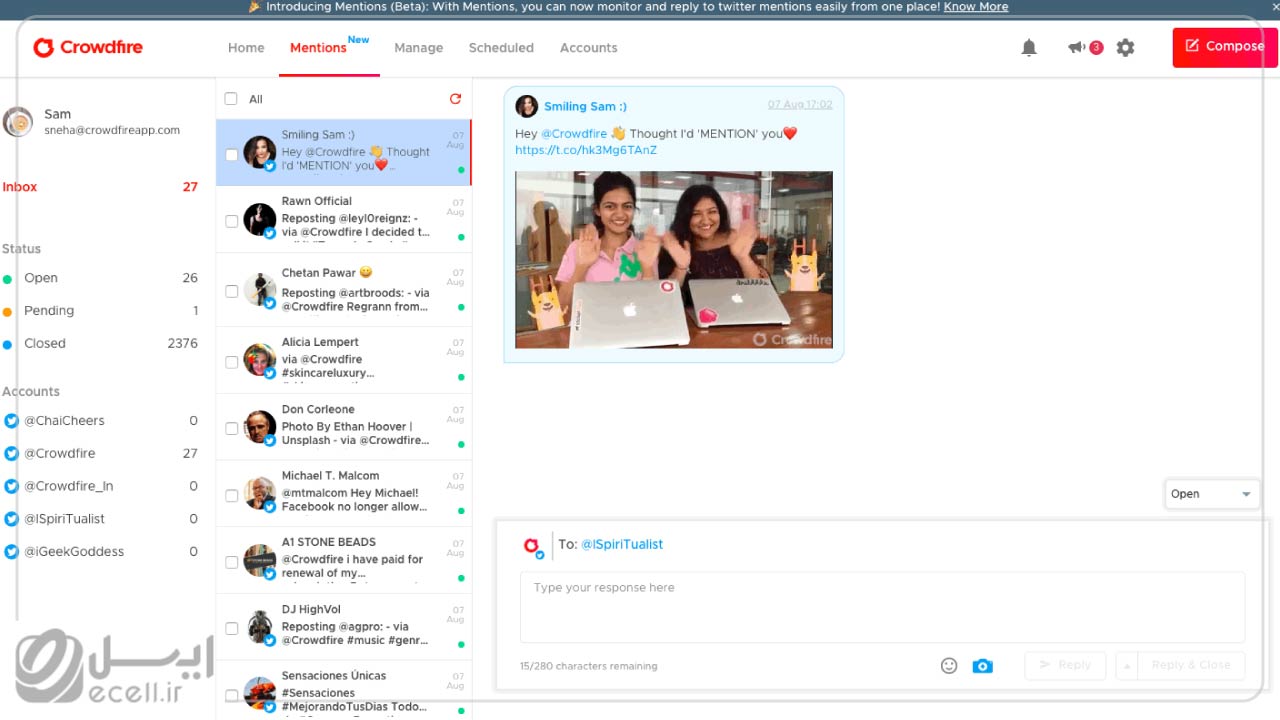Check the Alicia Lempert mention checkbox
The height and width of the screenshot is (720, 1280).
[232, 362]
